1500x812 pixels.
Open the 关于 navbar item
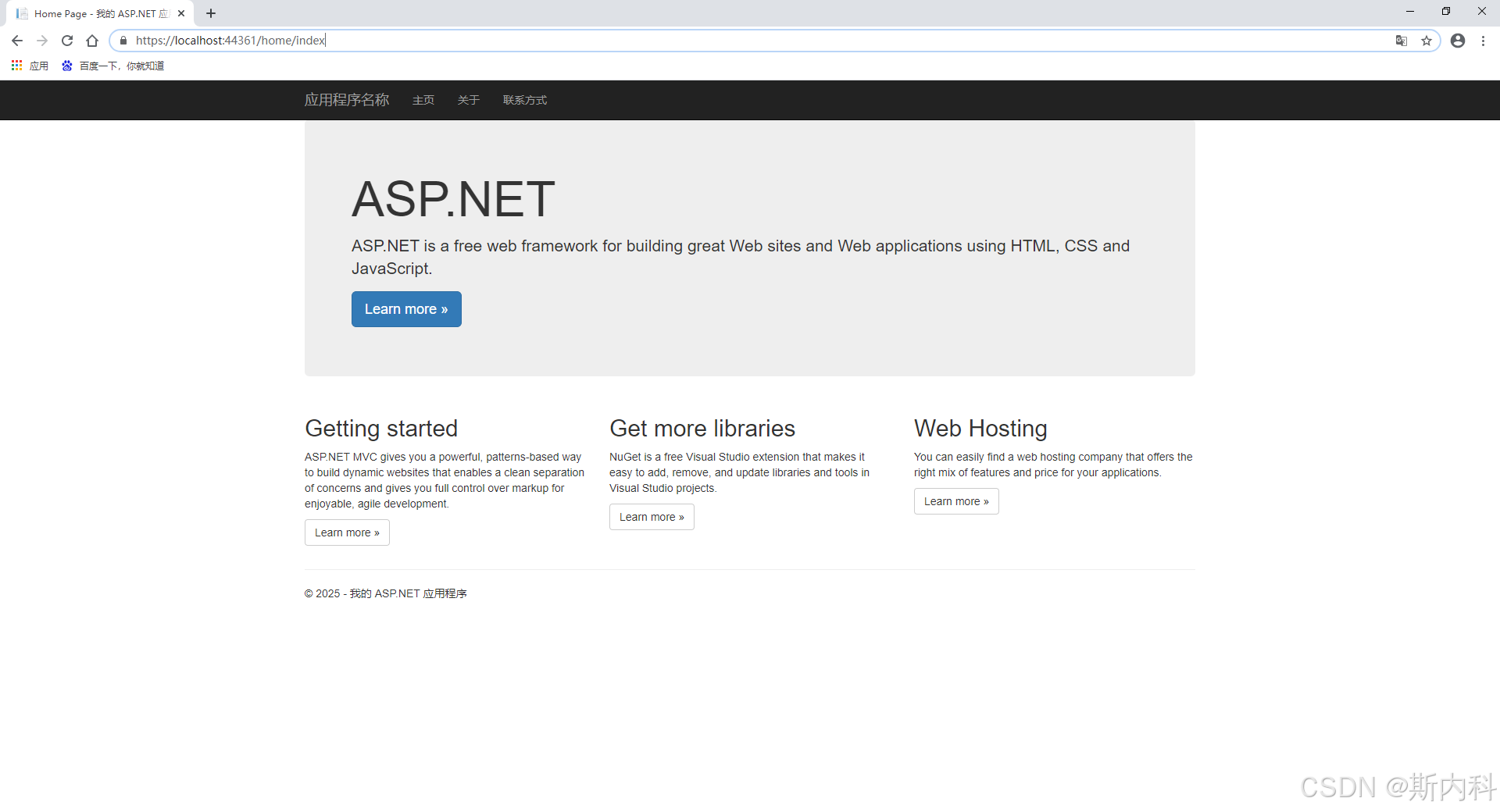(x=469, y=100)
